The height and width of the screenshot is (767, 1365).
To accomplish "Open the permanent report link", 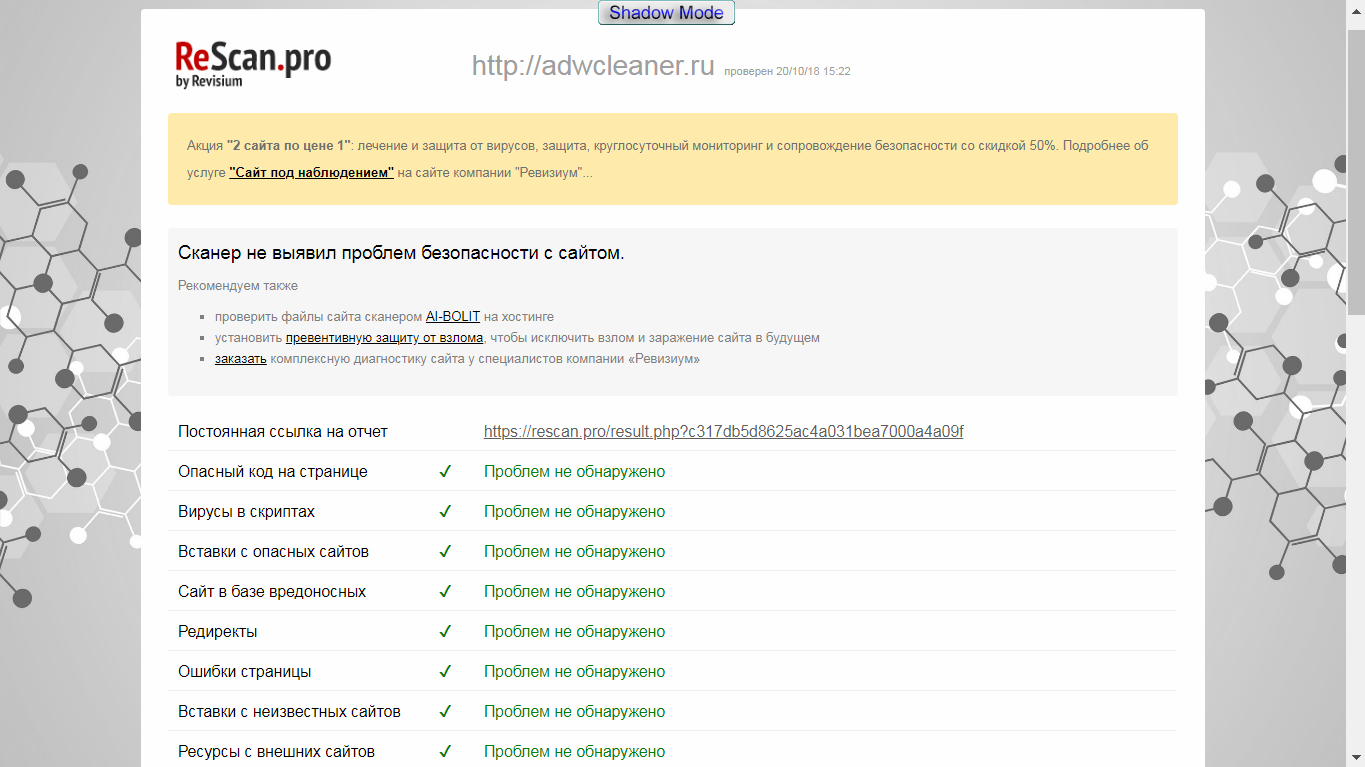I will pos(723,431).
